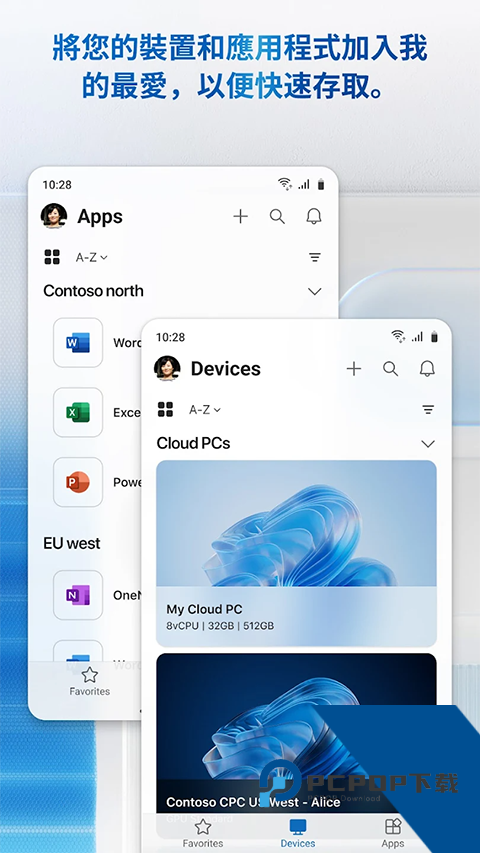Open search in the Devices window
The image size is (480, 853).
(x=390, y=369)
